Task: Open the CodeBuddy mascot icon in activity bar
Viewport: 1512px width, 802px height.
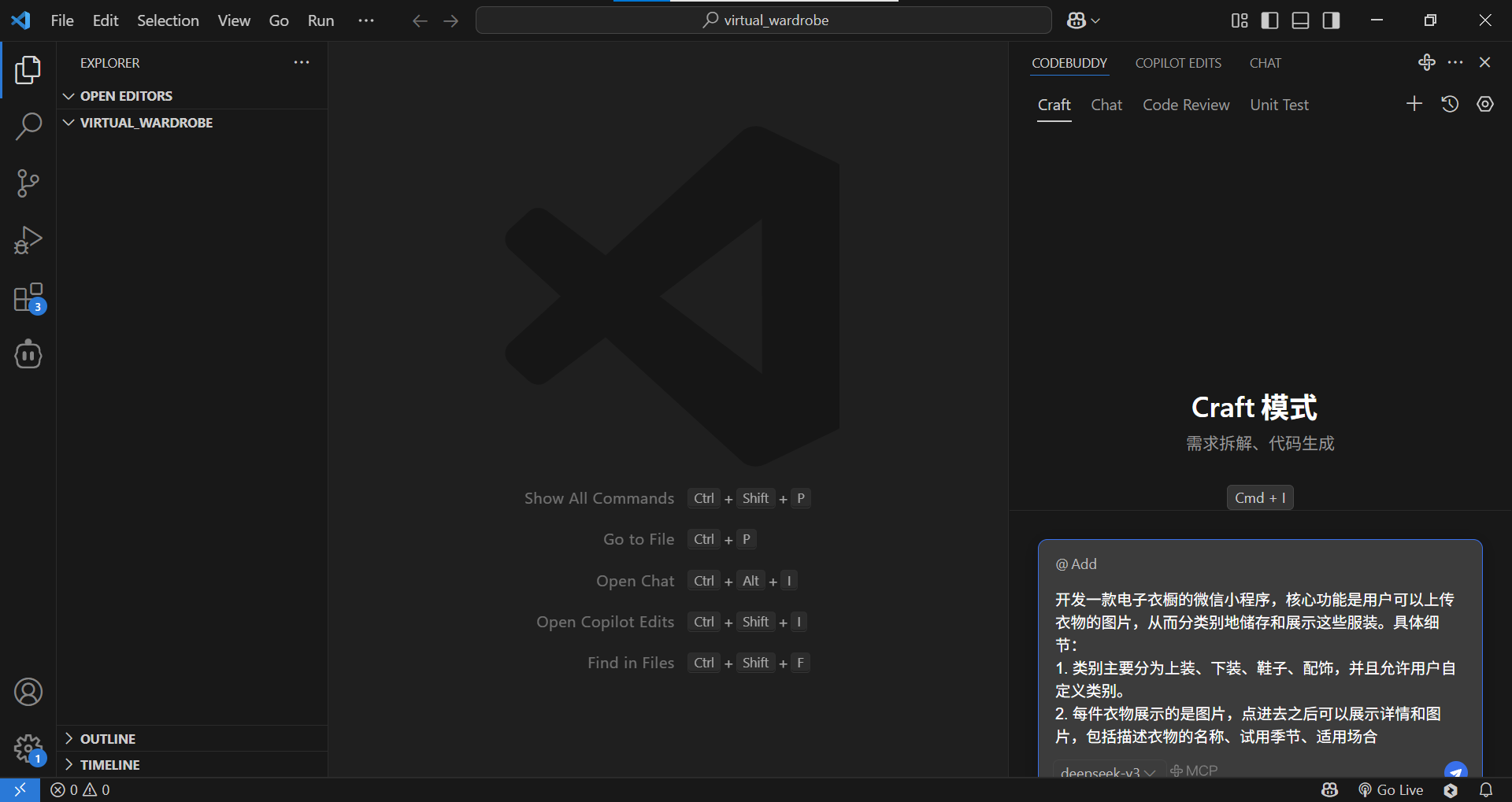Action: [28, 354]
